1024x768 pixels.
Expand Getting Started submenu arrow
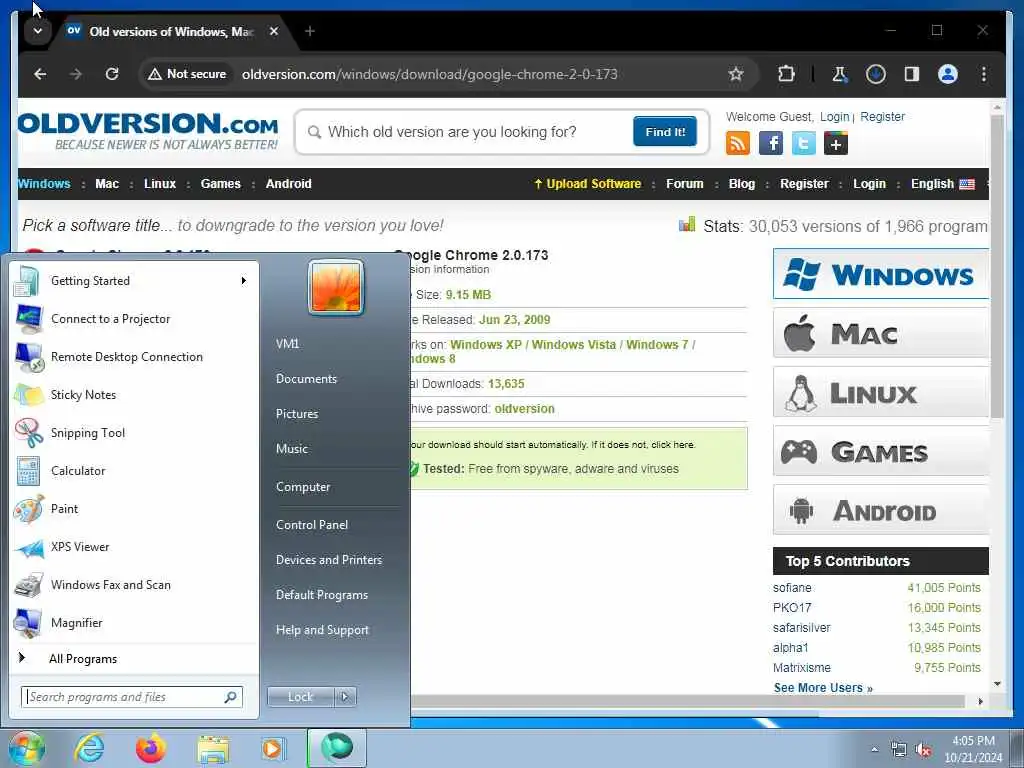click(244, 281)
